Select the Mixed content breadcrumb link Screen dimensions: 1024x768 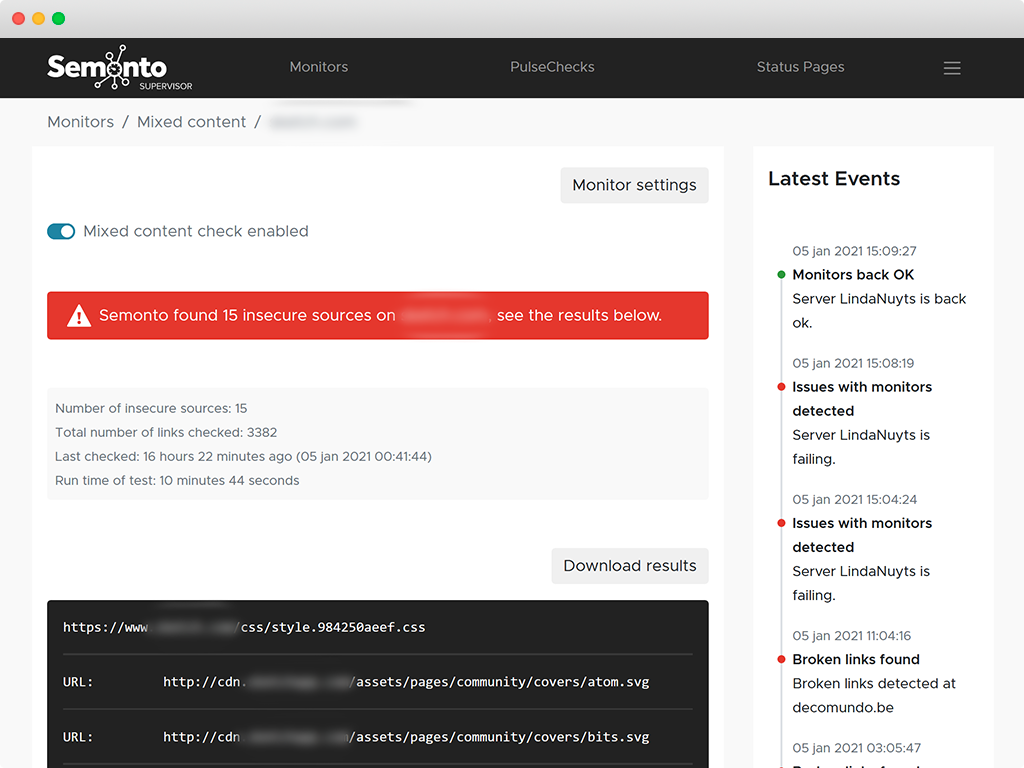click(191, 122)
